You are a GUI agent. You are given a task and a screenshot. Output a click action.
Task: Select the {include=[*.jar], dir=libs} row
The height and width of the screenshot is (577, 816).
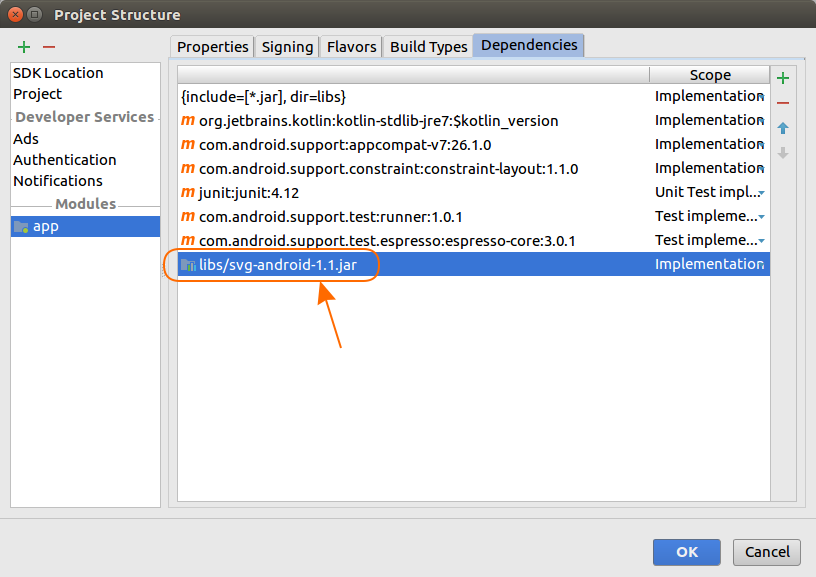[x=474, y=96]
